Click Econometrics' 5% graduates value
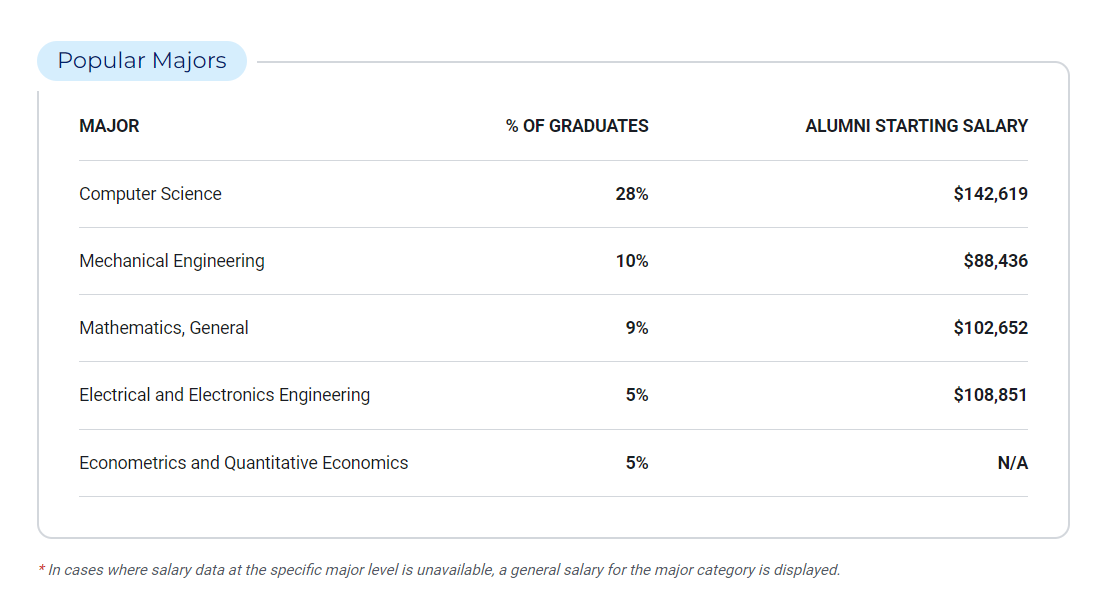The height and width of the screenshot is (610, 1107). tap(637, 463)
